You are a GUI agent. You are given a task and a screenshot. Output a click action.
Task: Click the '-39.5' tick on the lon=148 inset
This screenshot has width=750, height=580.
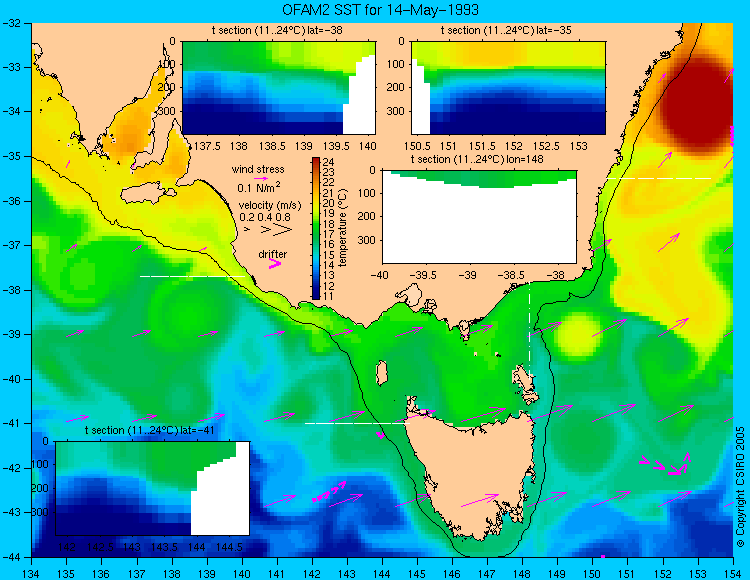[424, 275]
